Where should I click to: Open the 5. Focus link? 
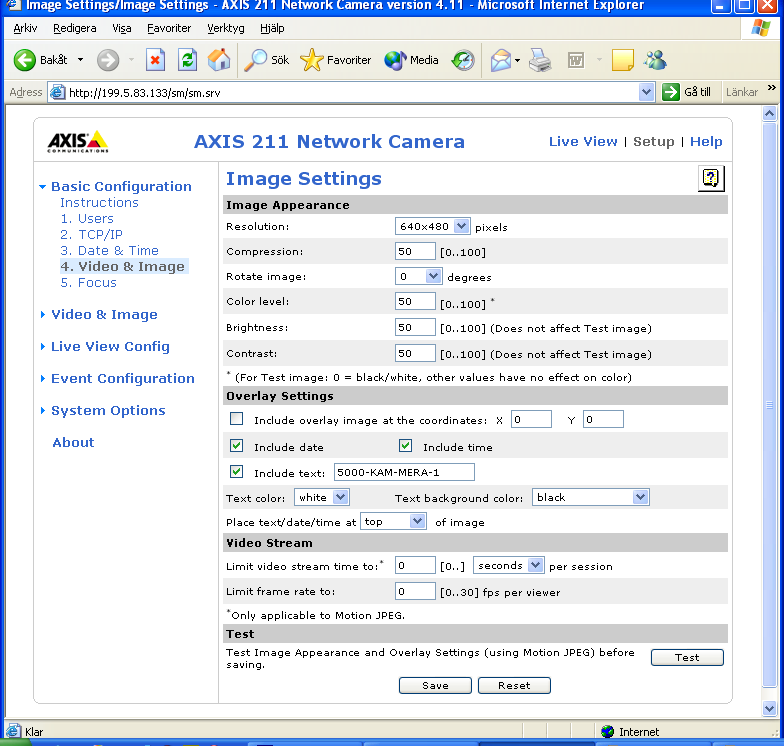pos(88,282)
